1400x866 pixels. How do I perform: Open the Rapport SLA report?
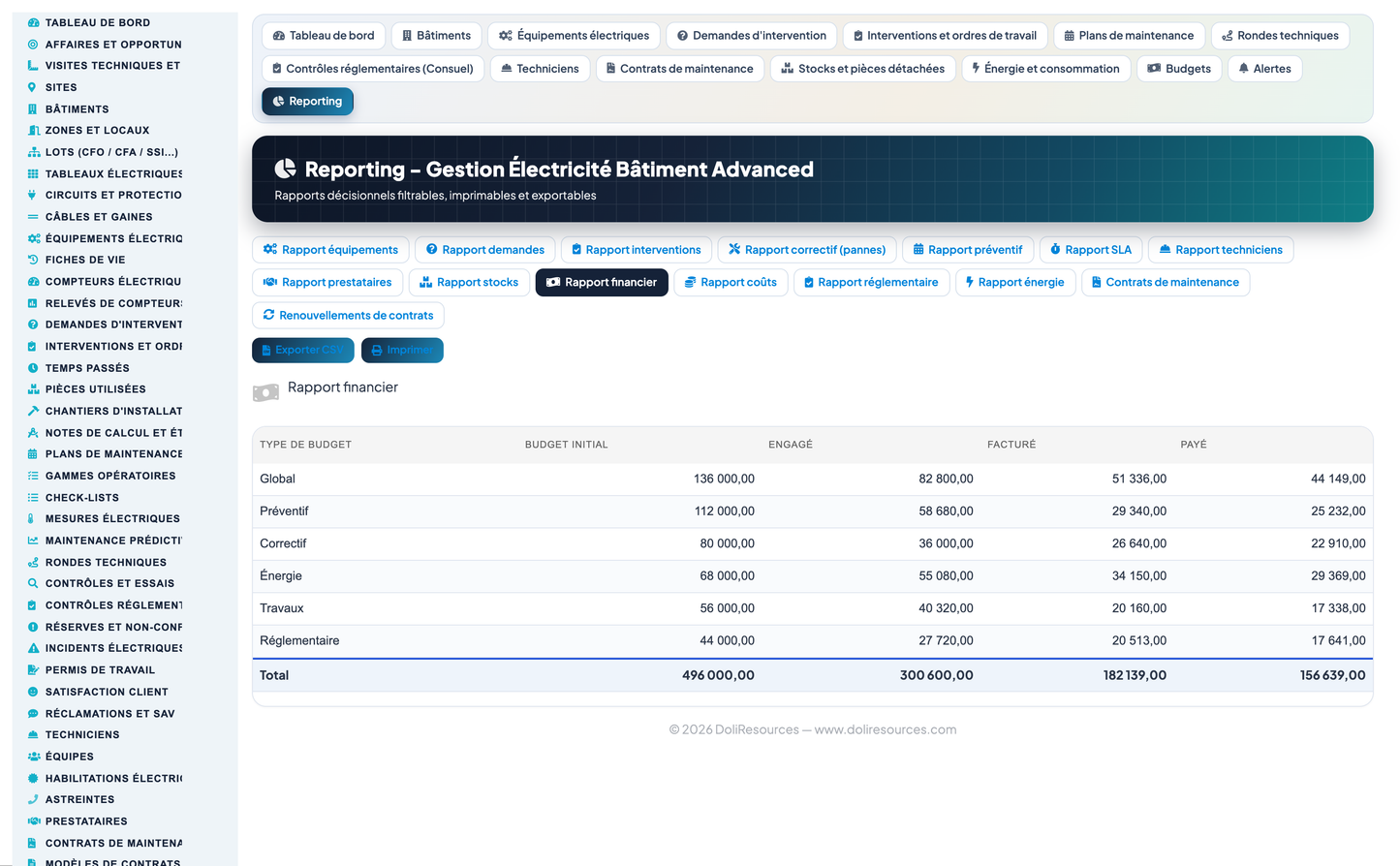click(x=1091, y=250)
